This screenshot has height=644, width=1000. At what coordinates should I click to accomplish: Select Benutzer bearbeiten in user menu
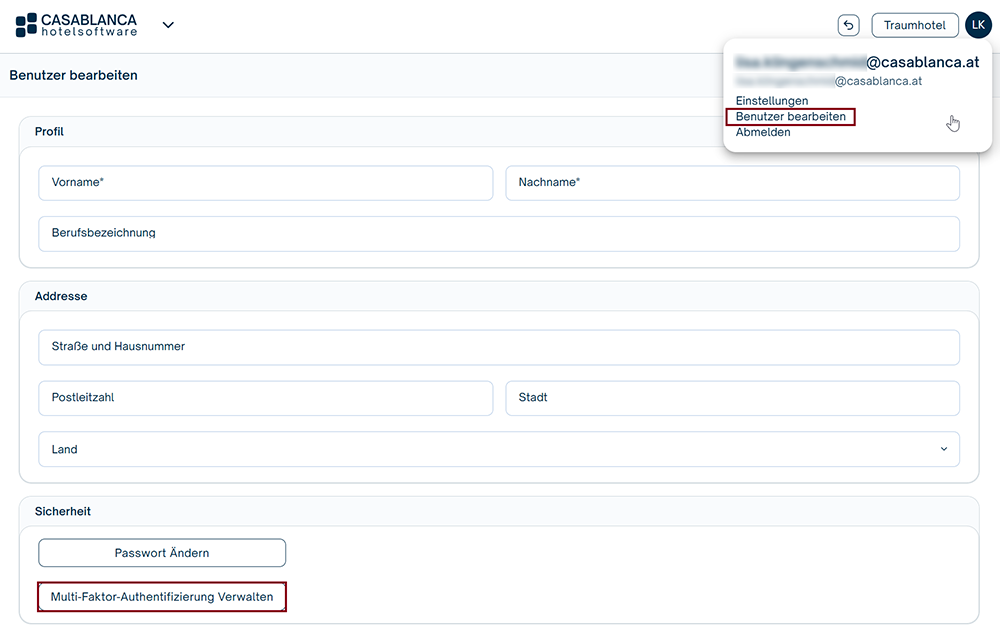click(790, 117)
